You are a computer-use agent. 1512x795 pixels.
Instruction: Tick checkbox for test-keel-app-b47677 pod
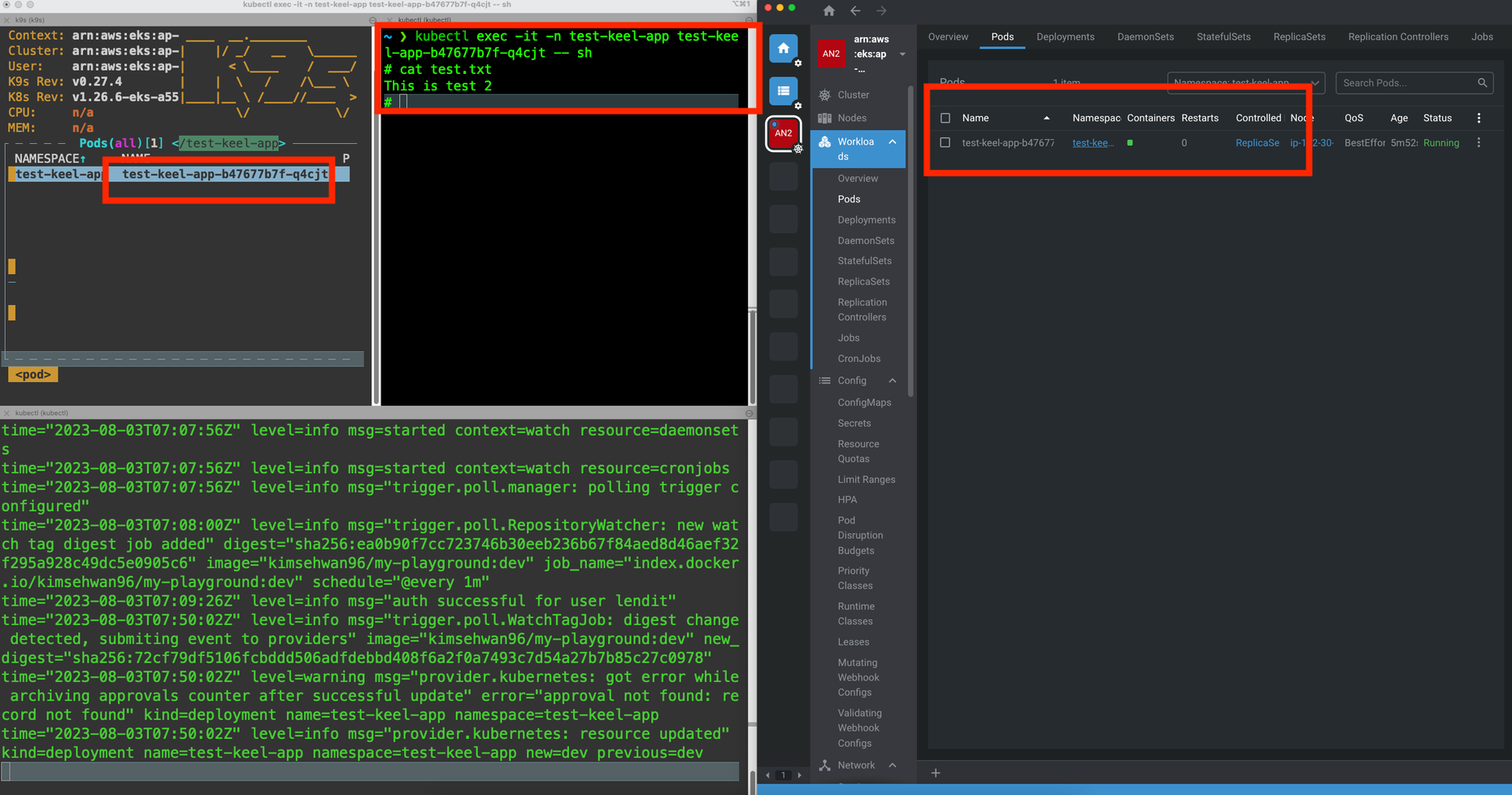[945, 142]
